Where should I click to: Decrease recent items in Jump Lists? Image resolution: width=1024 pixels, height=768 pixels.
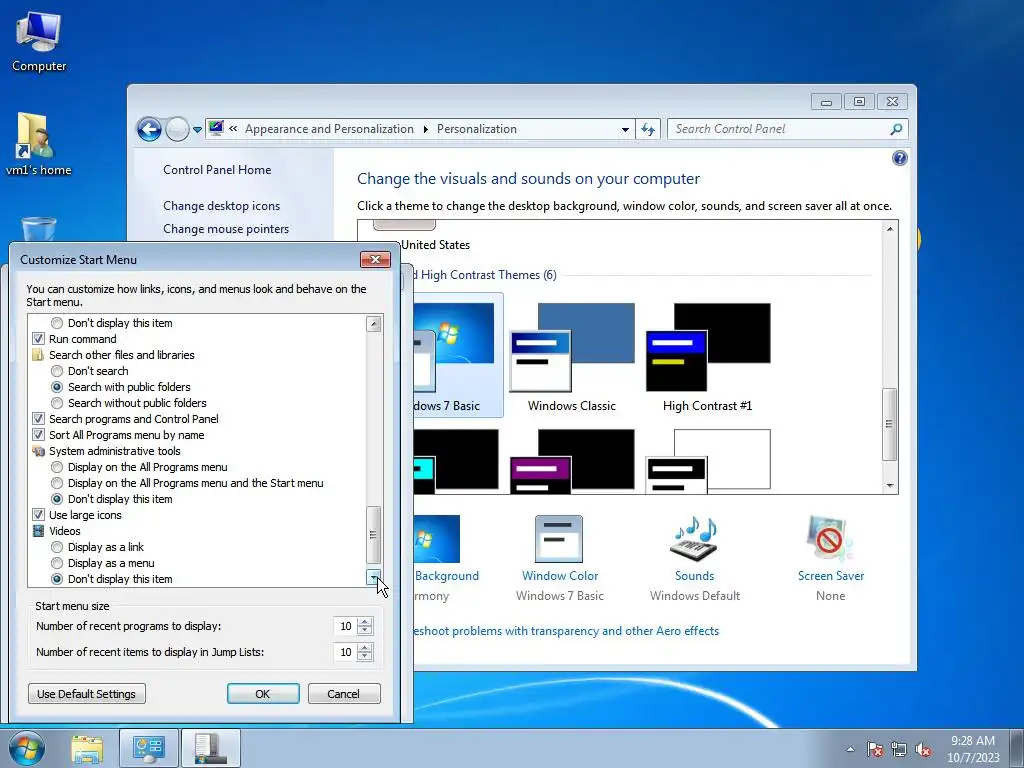pyautogui.click(x=365, y=656)
